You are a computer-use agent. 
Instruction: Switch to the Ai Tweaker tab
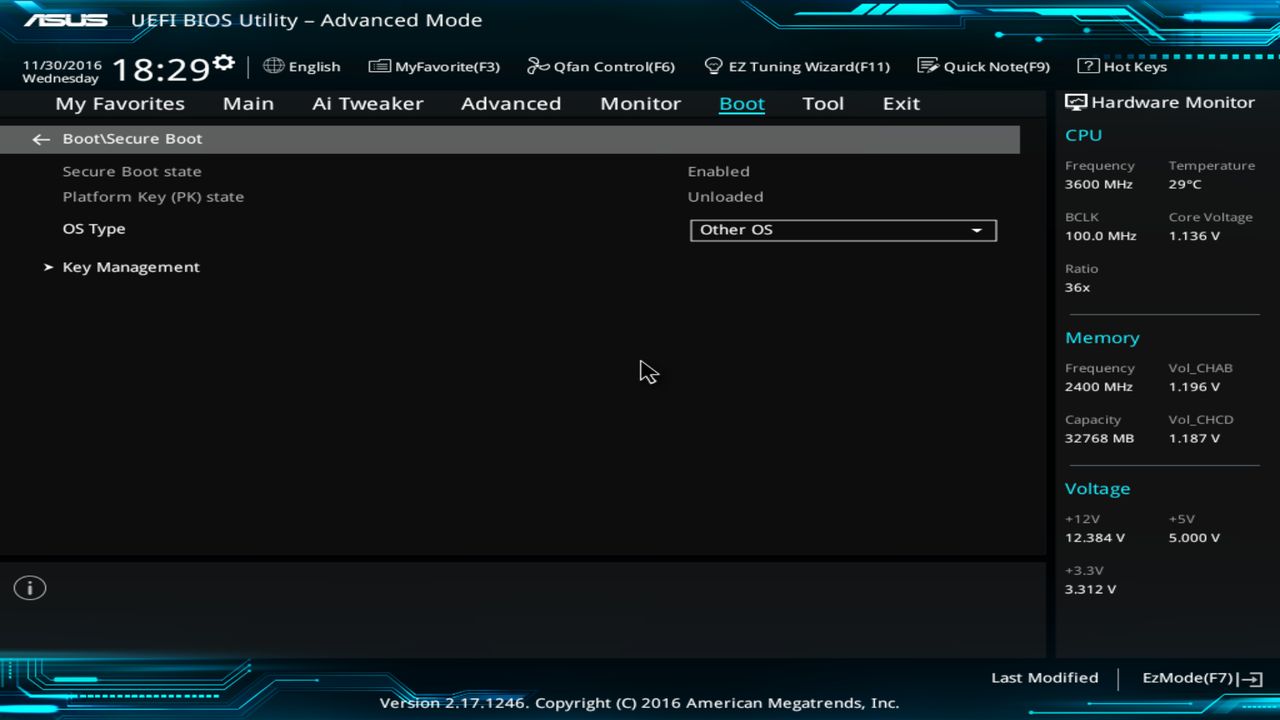tap(367, 103)
